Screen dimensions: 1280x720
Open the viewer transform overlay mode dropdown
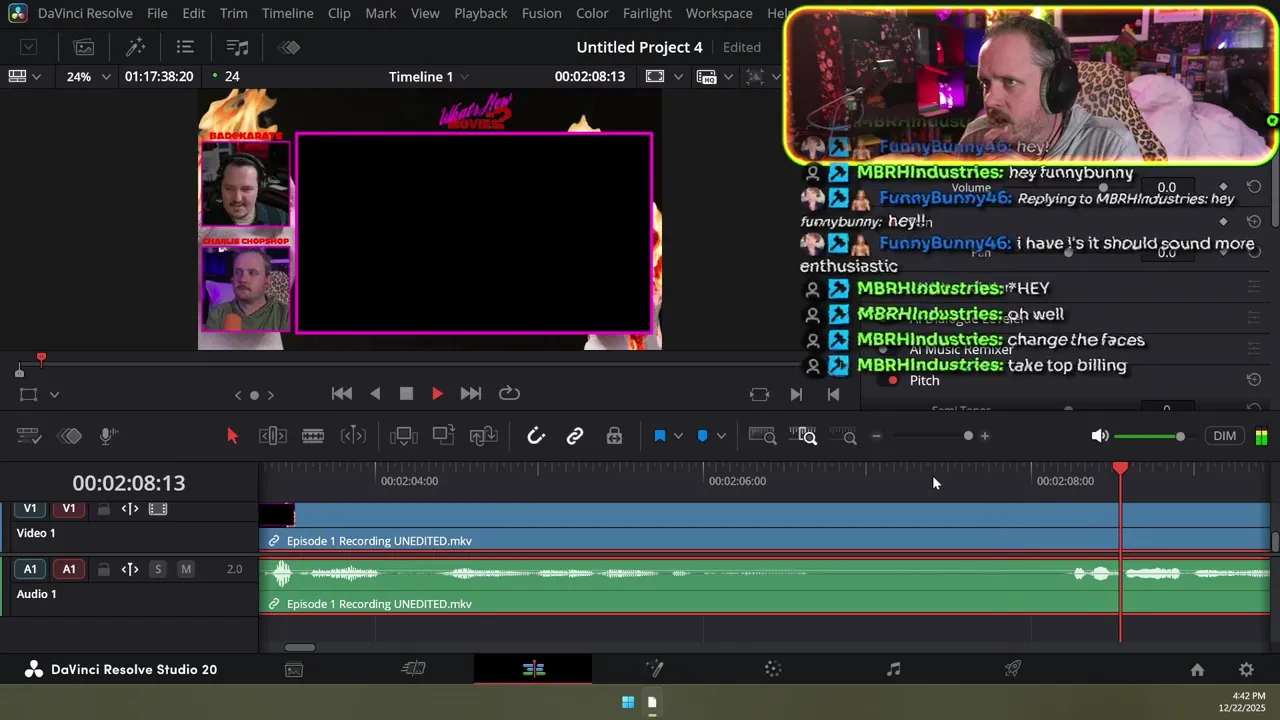pyautogui.click(x=54, y=395)
